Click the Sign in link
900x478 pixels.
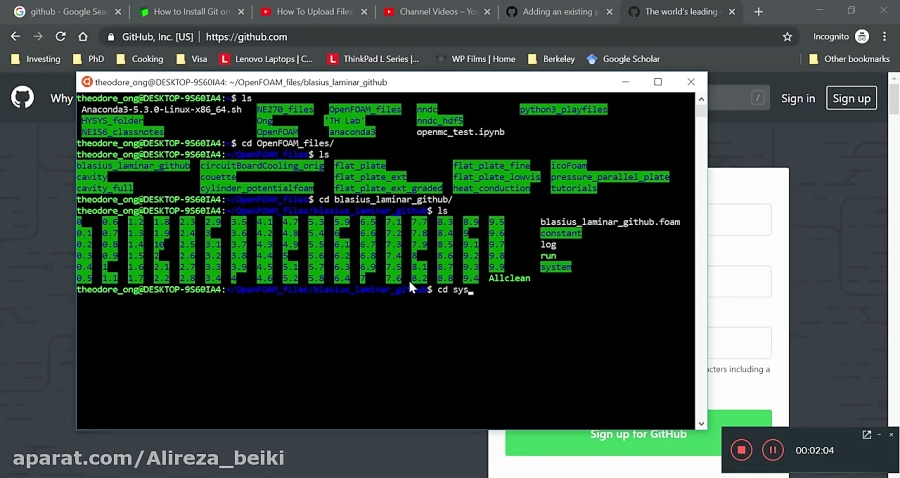coord(798,98)
